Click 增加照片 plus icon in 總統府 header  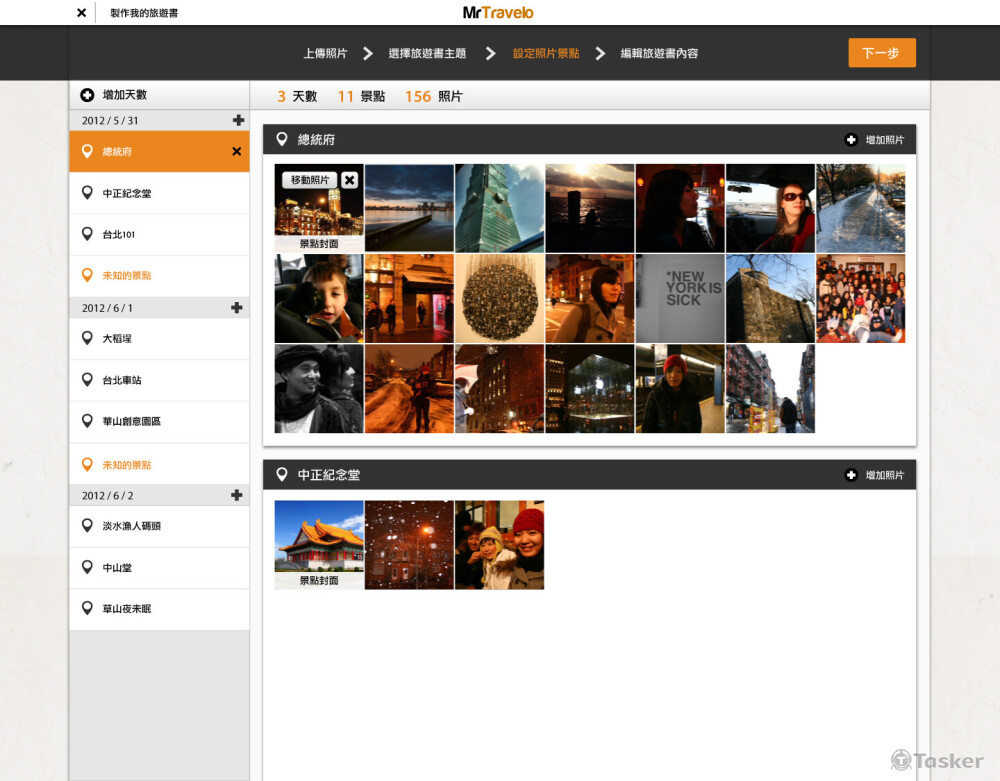point(851,140)
